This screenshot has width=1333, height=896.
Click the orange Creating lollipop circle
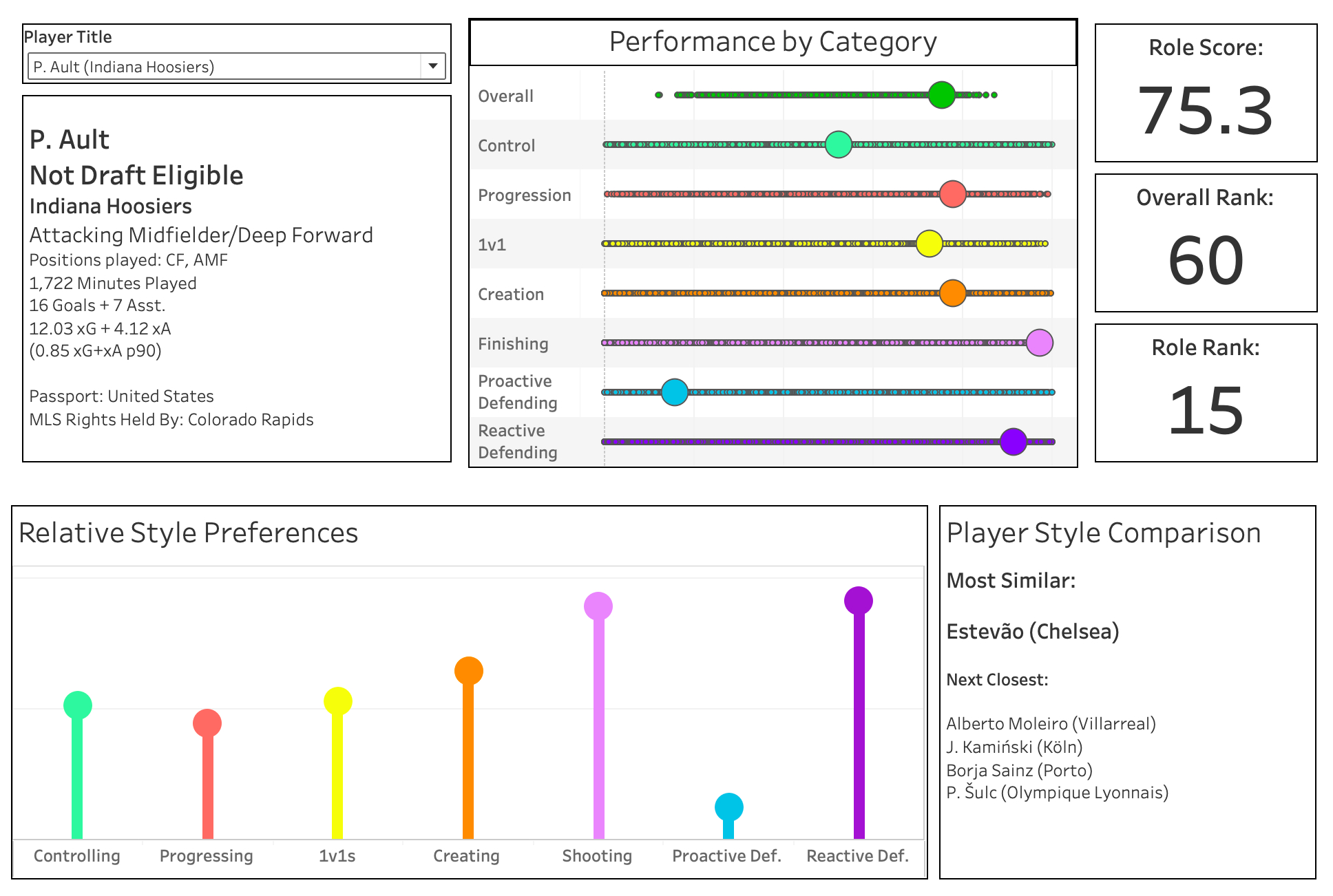(x=468, y=671)
